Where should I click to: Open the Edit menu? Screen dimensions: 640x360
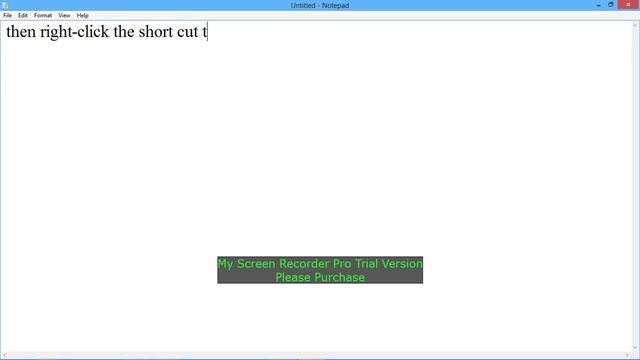click(x=23, y=16)
